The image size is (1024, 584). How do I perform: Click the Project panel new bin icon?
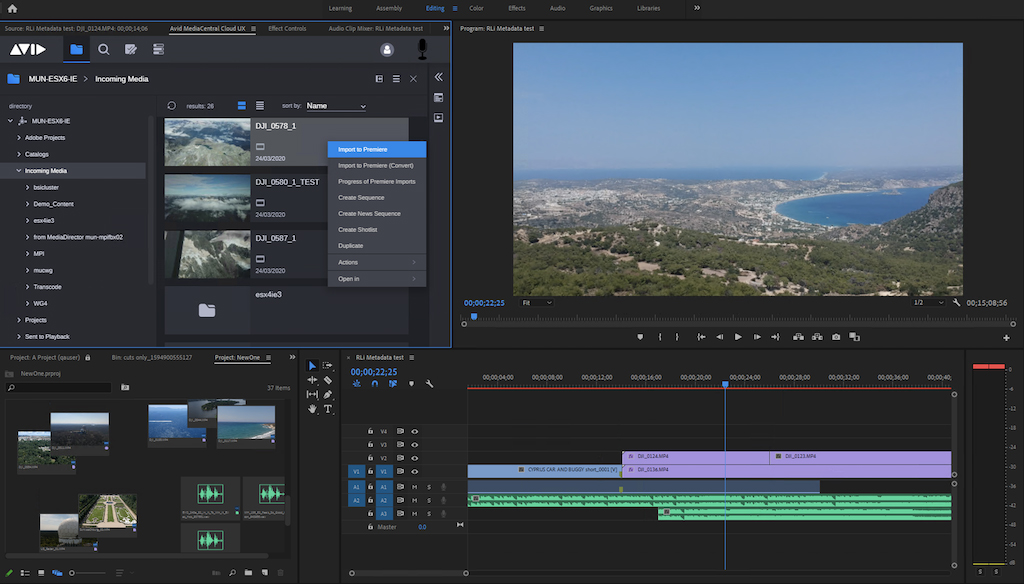pos(248,573)
